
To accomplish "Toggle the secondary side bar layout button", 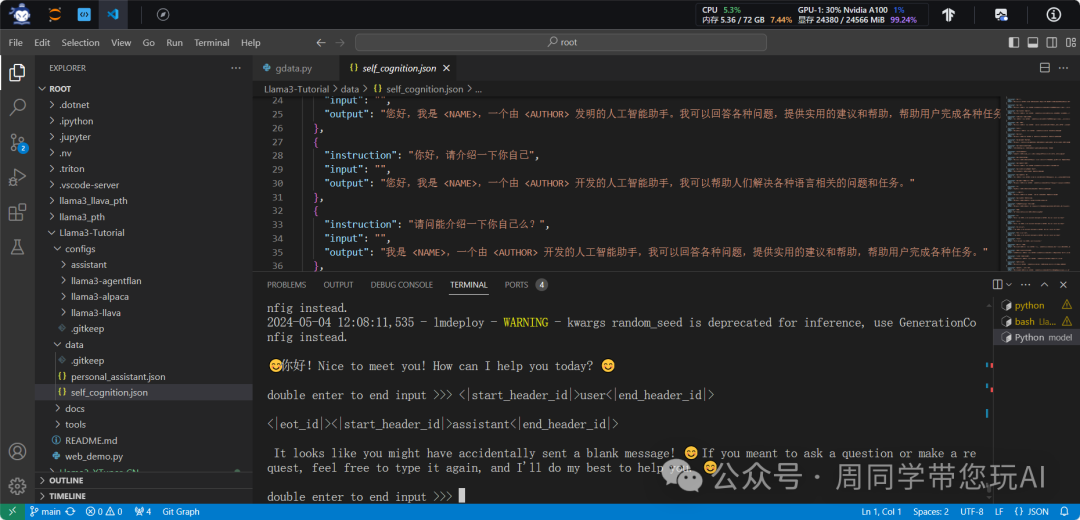I will (x=1050, y=43).
